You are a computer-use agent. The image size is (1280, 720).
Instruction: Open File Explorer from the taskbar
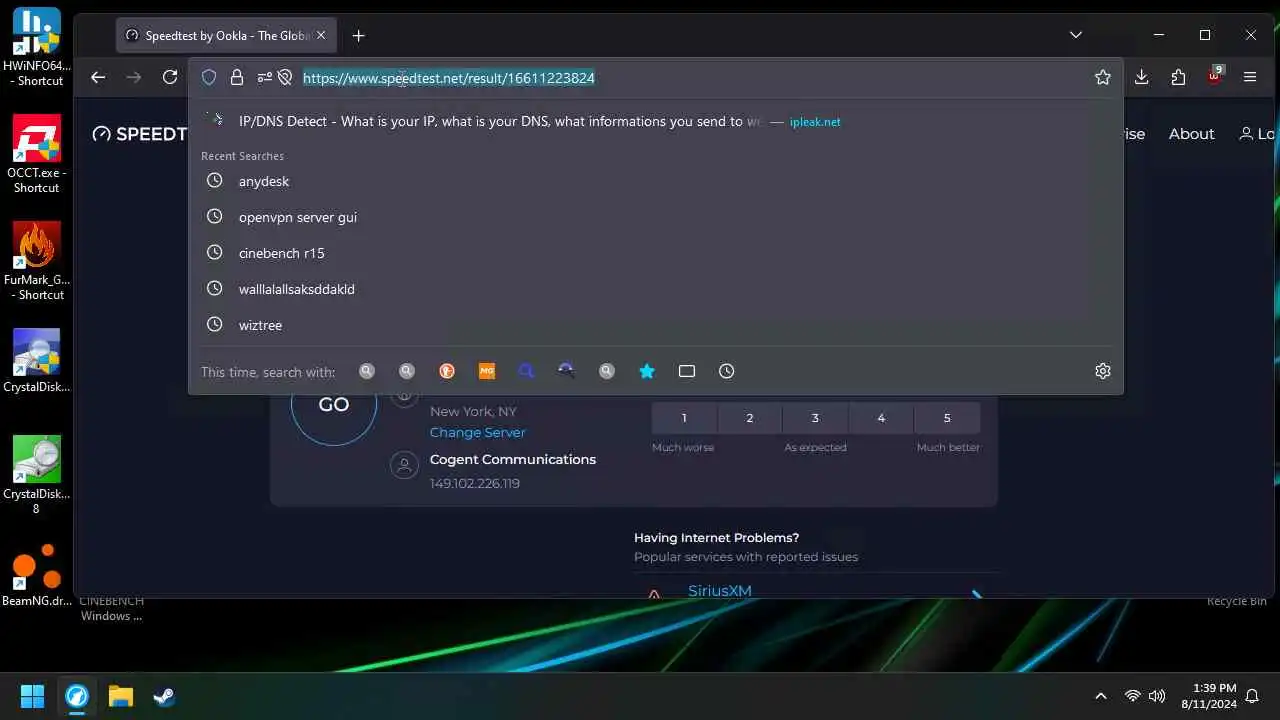point(121,696)
